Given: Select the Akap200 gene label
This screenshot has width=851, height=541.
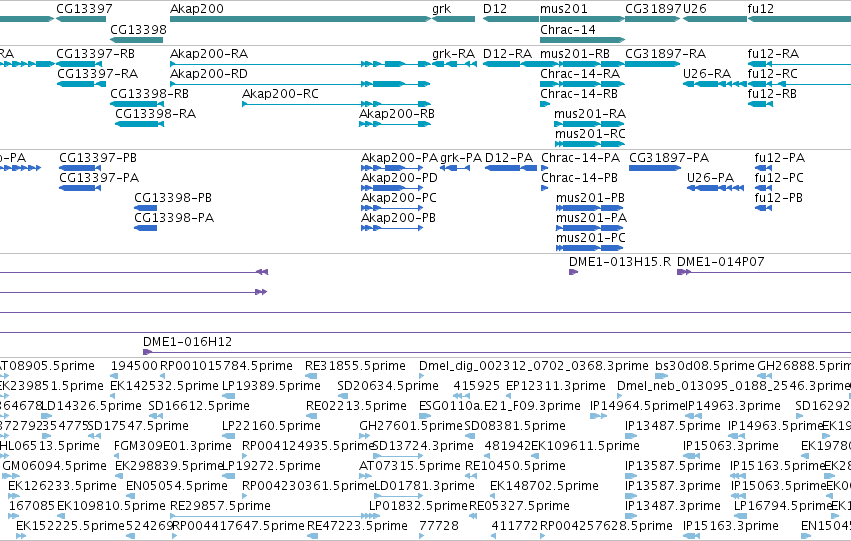Looking at the screenshot, I should click(x=196, y=9).
